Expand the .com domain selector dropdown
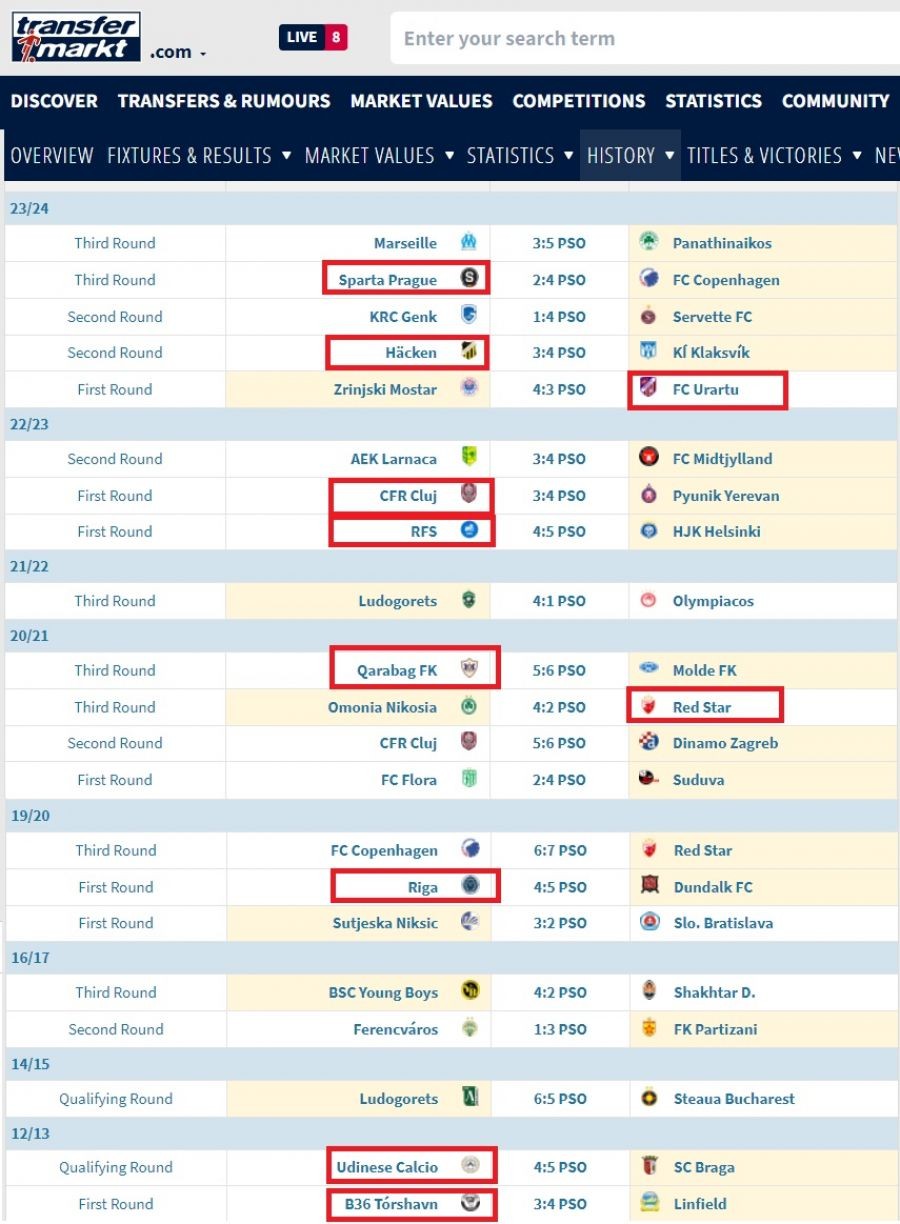Image resolution: width=900 pixels, height=1224 pixels. 178,53
